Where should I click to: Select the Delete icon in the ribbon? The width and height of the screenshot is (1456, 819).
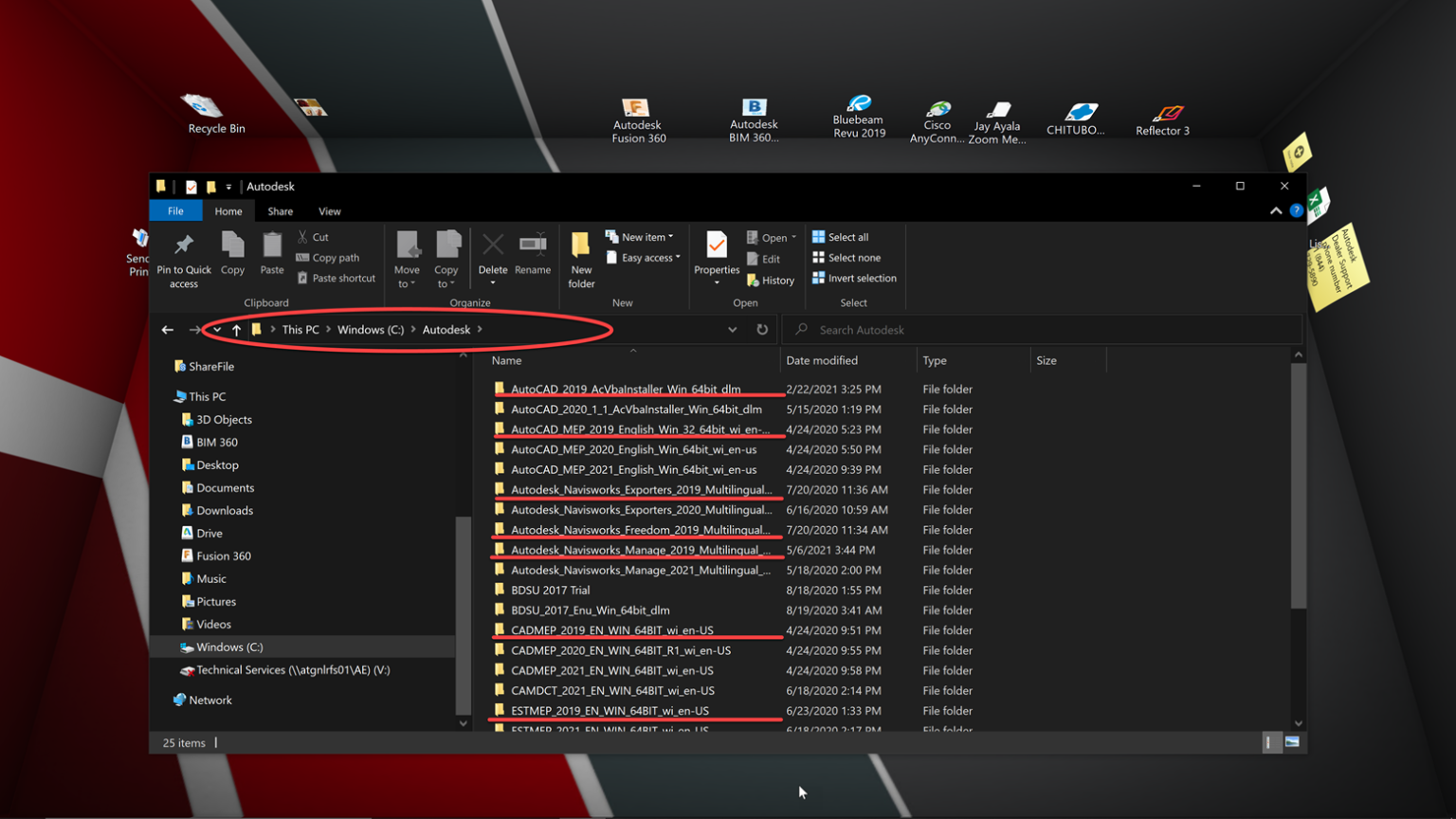[x=493, y=254]
